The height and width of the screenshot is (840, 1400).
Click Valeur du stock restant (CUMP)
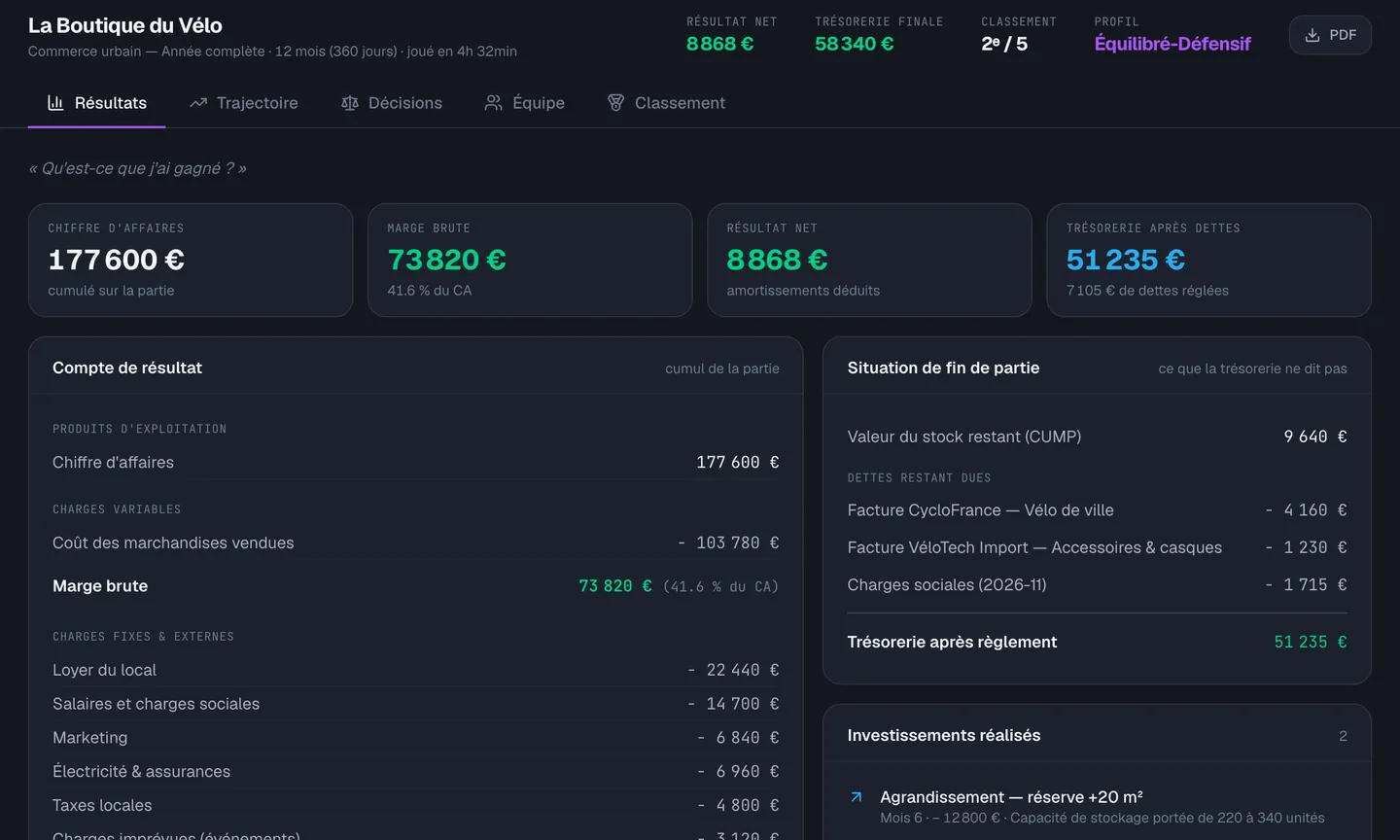[x=1097, y=437]
